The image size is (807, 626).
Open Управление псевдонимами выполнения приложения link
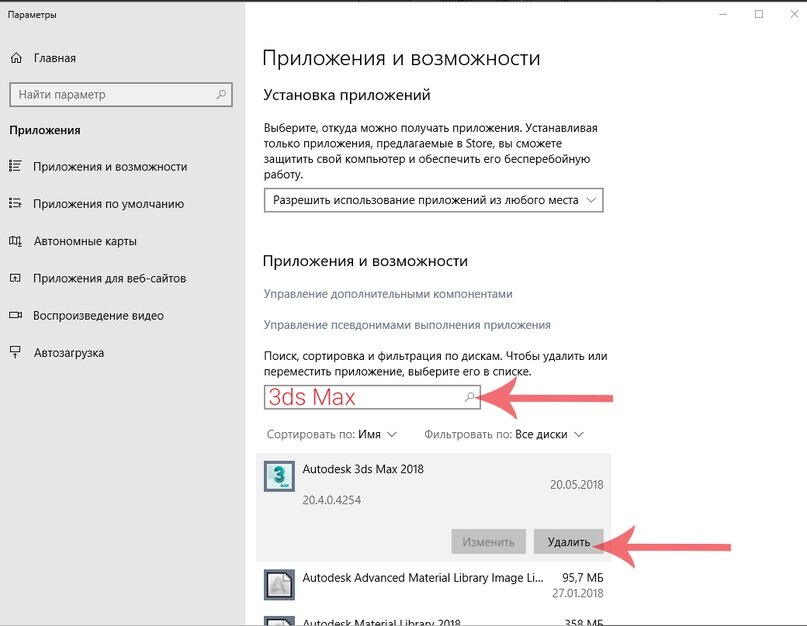click(x=407, y=325)
